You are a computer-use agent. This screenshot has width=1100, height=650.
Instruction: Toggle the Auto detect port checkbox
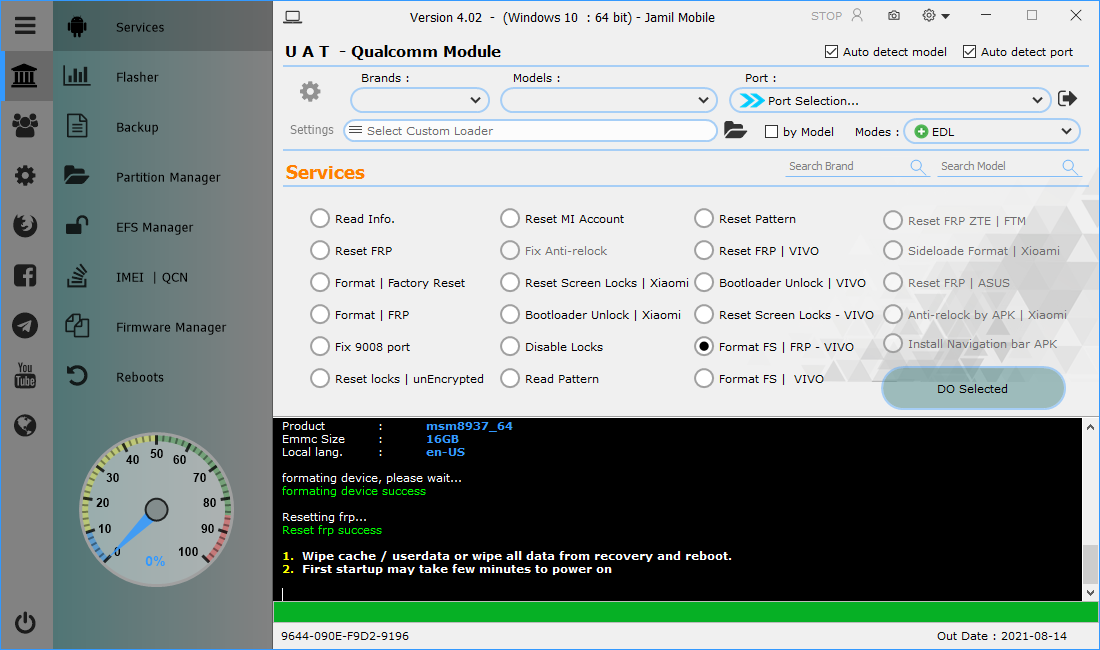(970, 51)
